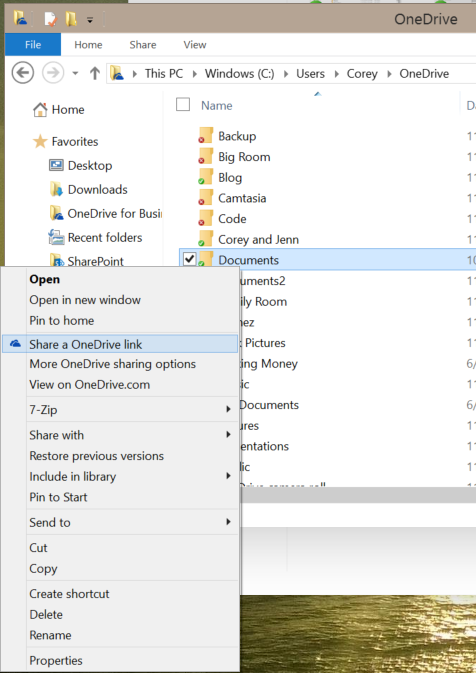Click the Corey and Jenn folder icon
Viewport: 476px width, 673px height.
tap(206, 238)
